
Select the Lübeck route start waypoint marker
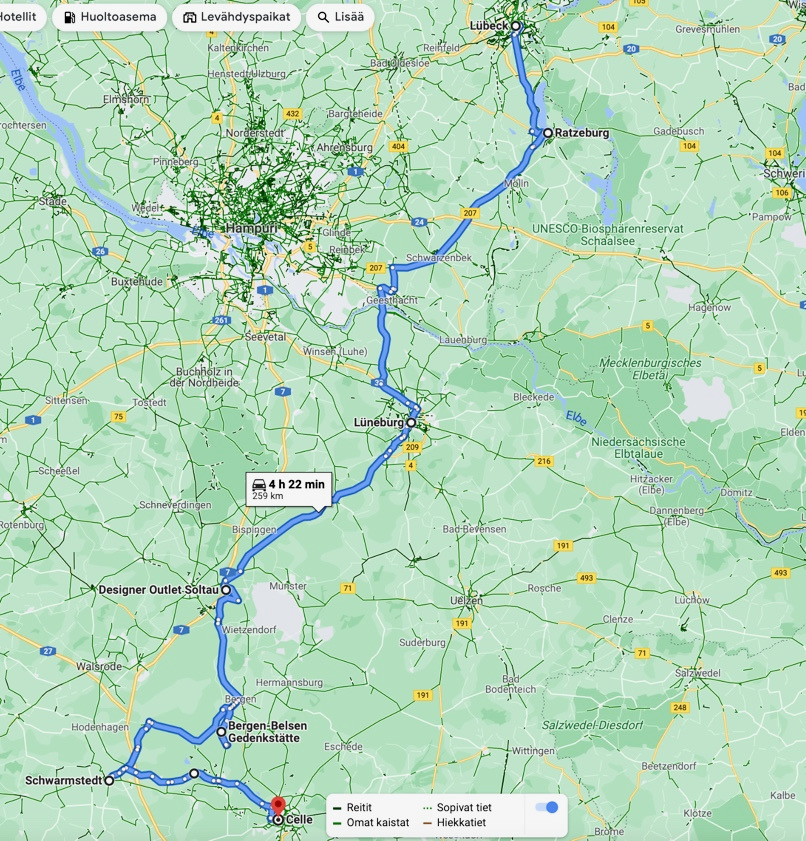pyautogui.click(x=516, y=26)
